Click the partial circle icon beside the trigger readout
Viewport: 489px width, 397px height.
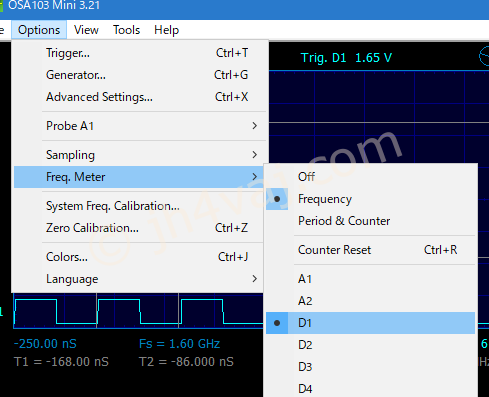[484, 57]
